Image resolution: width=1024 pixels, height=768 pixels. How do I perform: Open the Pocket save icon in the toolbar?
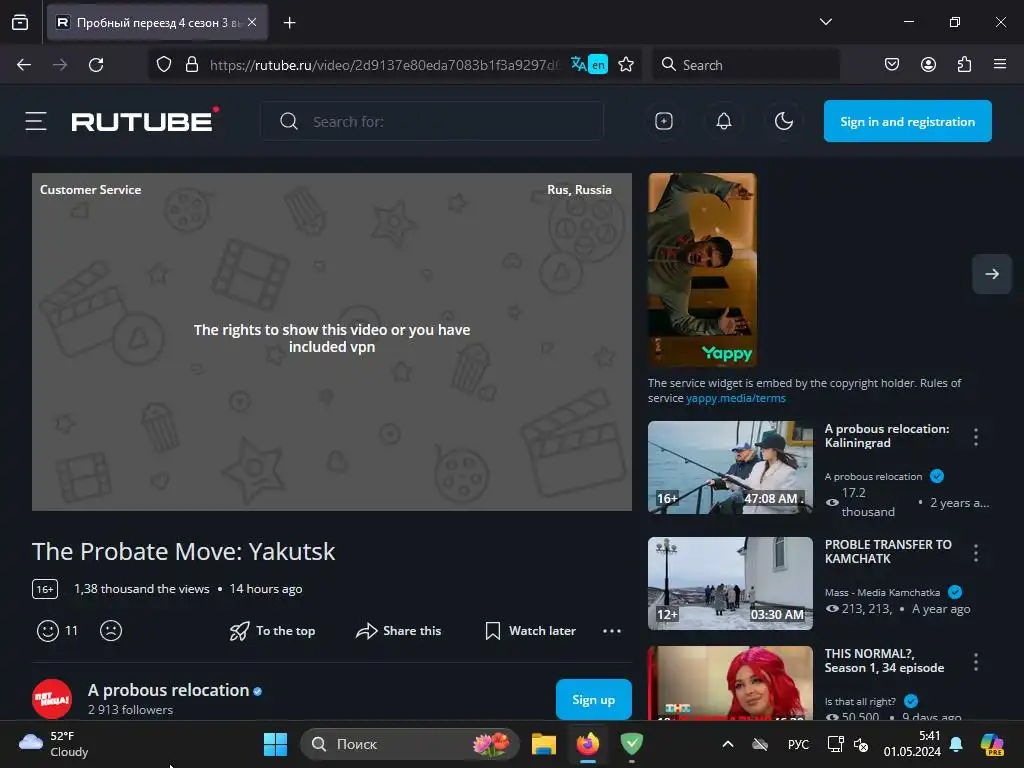(x=892, y=65)
